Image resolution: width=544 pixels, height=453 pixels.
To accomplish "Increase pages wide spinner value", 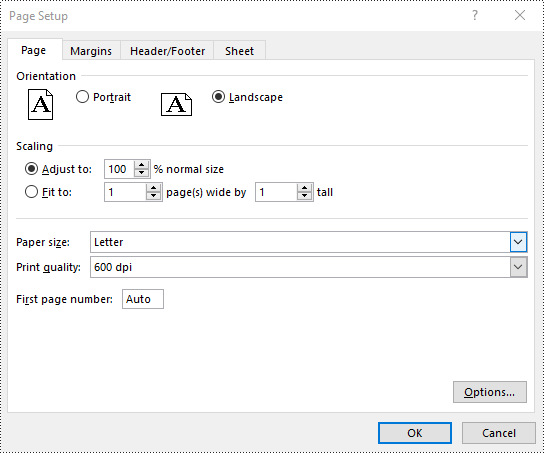I will 153,188.
